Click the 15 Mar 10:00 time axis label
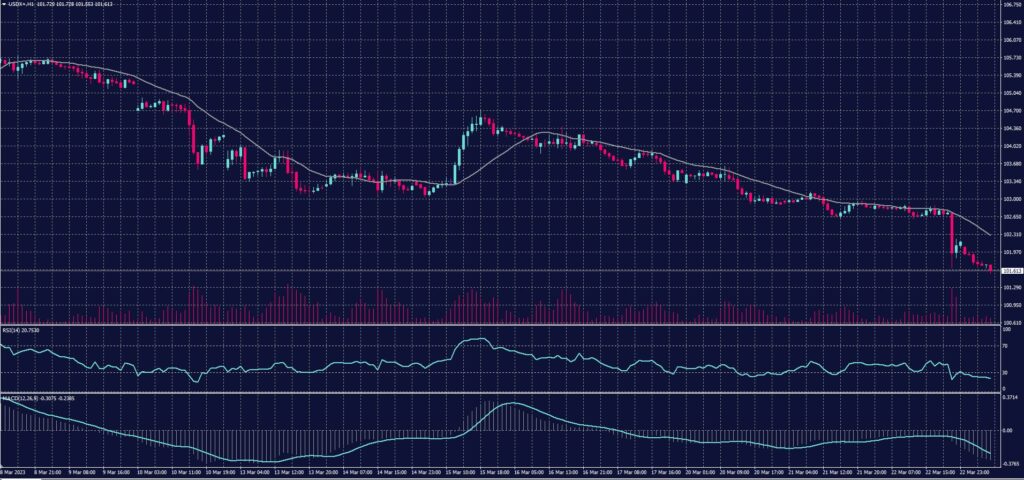1024x480 pixels. [x=461, y=470]
